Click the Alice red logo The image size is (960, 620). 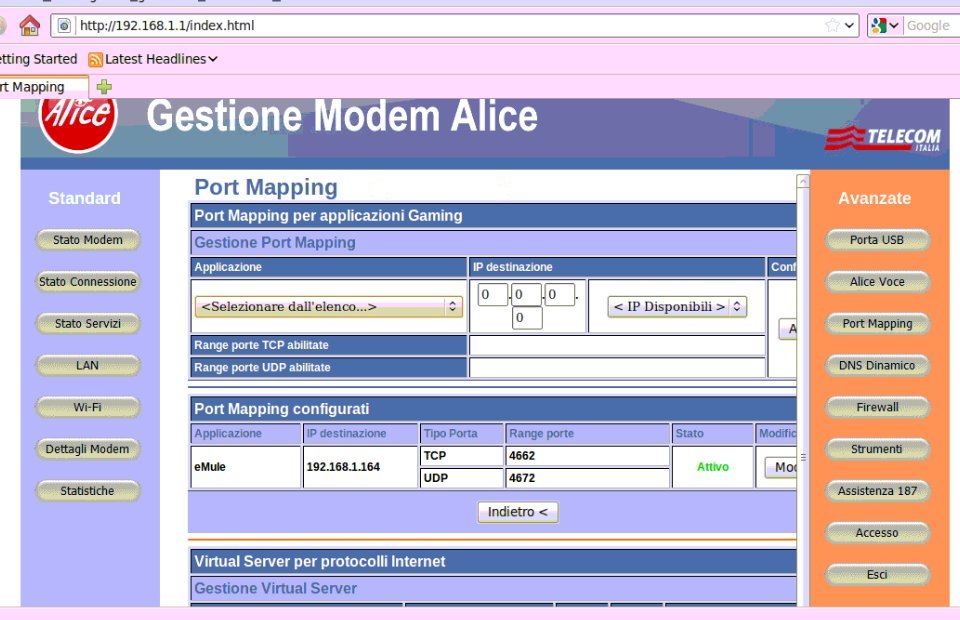(x=78, y=123)
